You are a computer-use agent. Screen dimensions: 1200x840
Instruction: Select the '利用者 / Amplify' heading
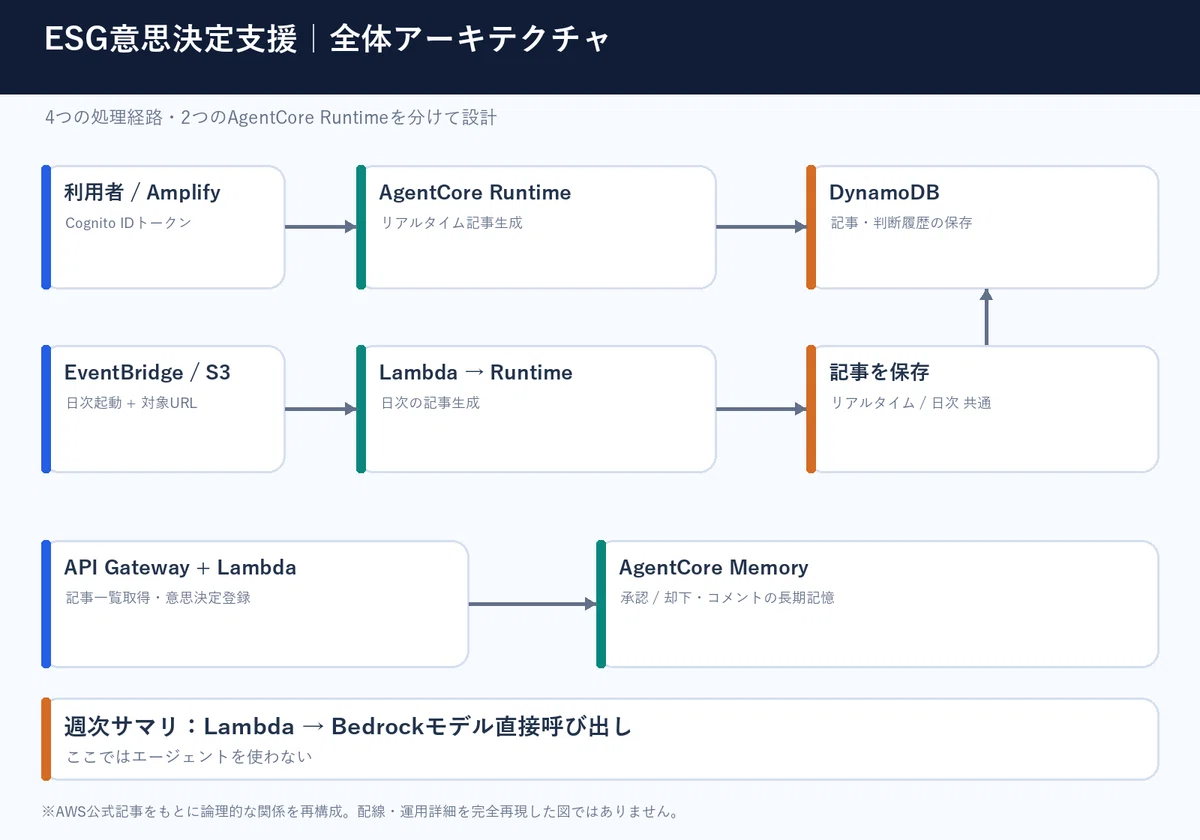[142, 192]
